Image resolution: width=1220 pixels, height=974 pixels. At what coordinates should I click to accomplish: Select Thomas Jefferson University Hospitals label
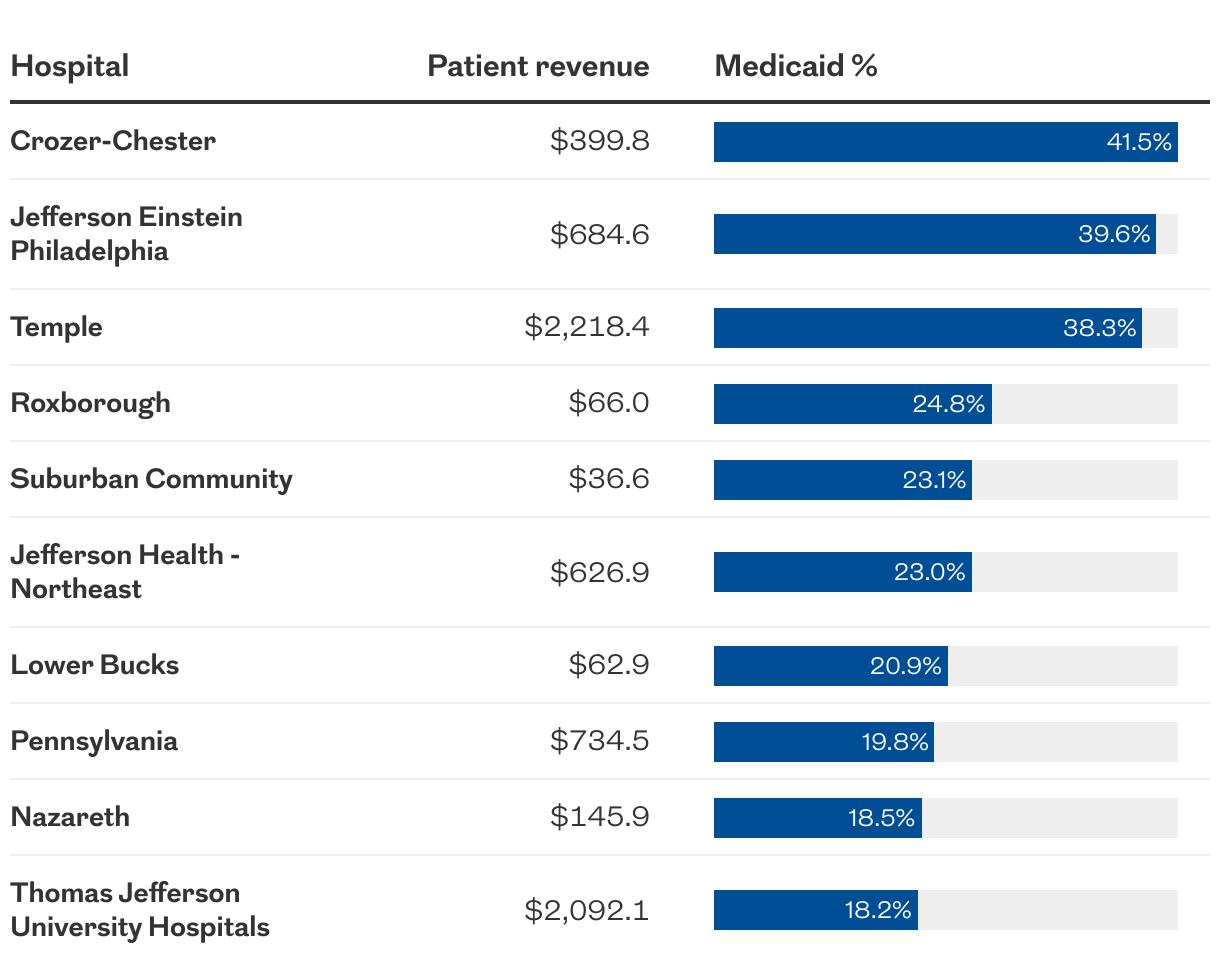141,910
